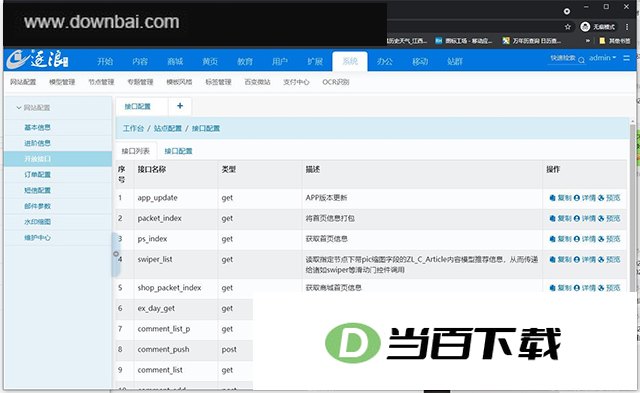
Task: Open 支付中心 in the submenu bar
Action: tap(296, 82)
